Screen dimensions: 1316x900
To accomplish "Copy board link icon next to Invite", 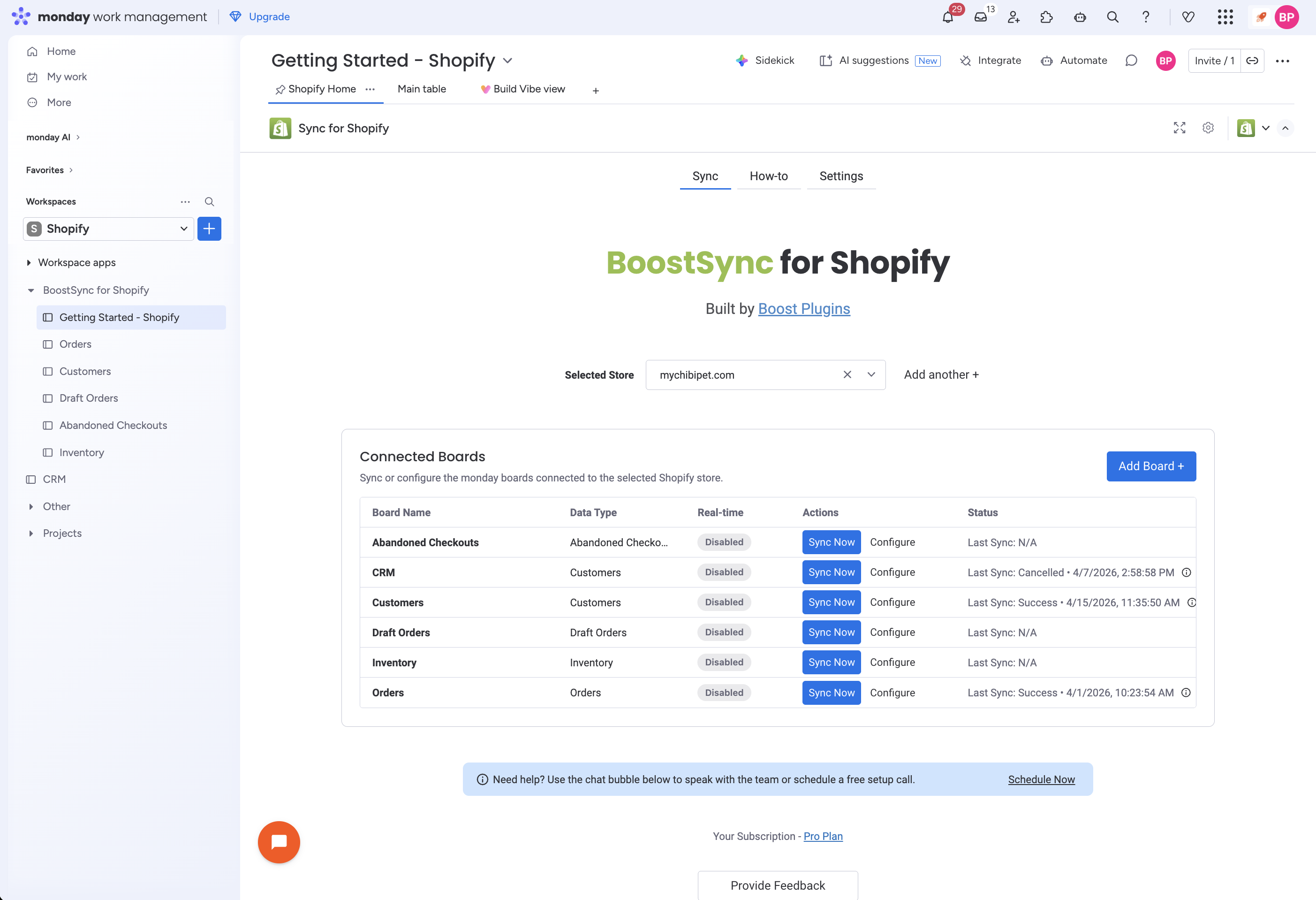I will point(1252,61).
